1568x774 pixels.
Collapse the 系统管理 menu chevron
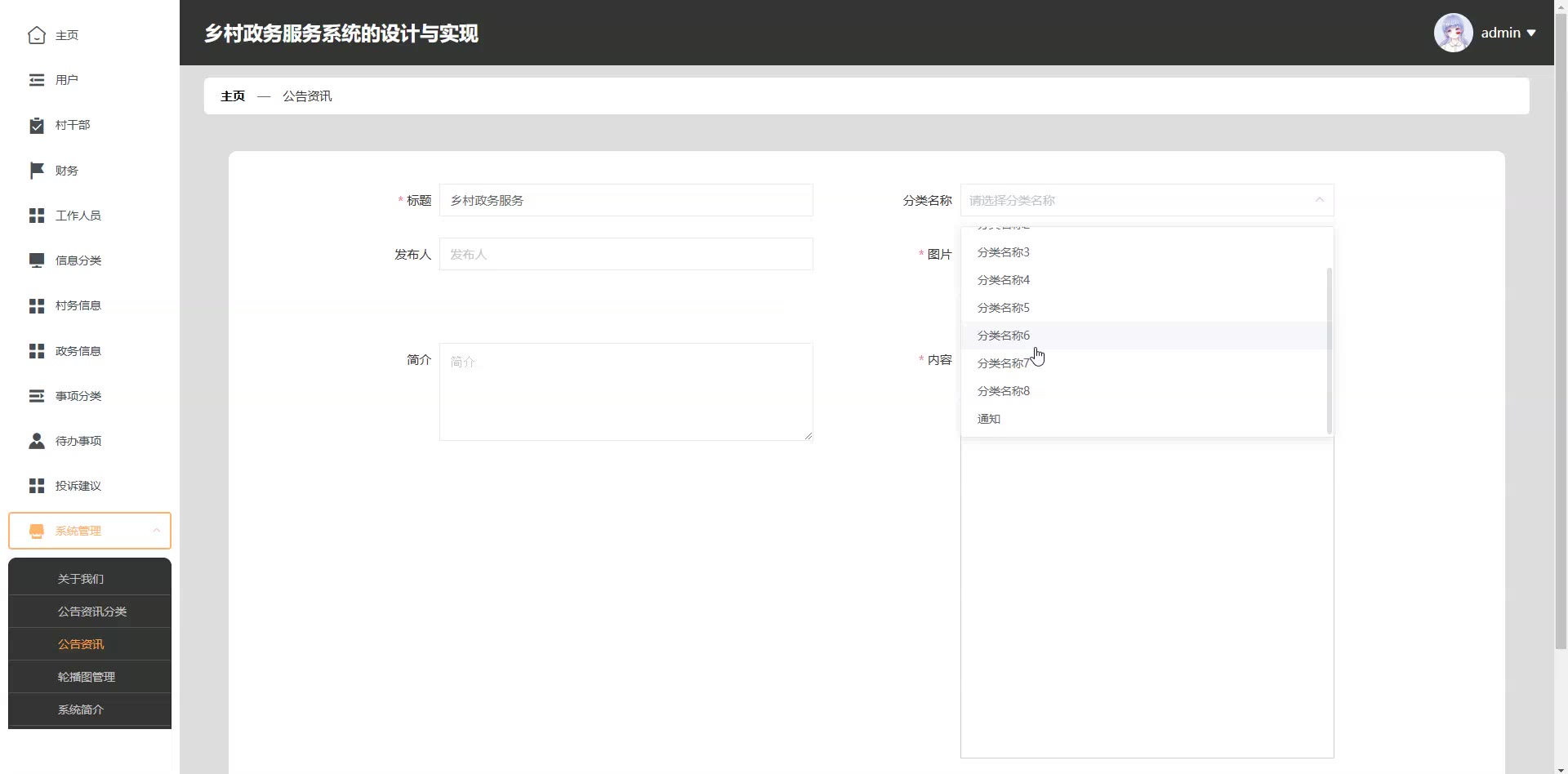[156, 531]
